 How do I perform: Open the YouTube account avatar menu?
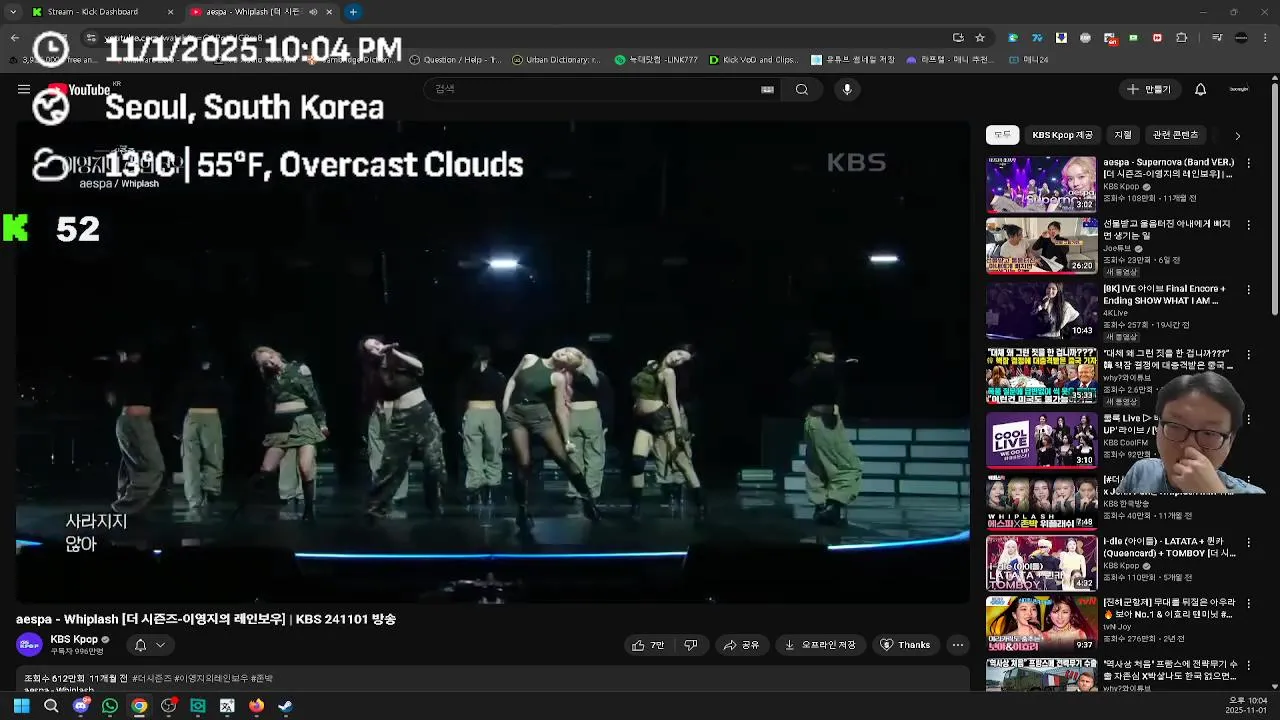(x=1239, y=89)
